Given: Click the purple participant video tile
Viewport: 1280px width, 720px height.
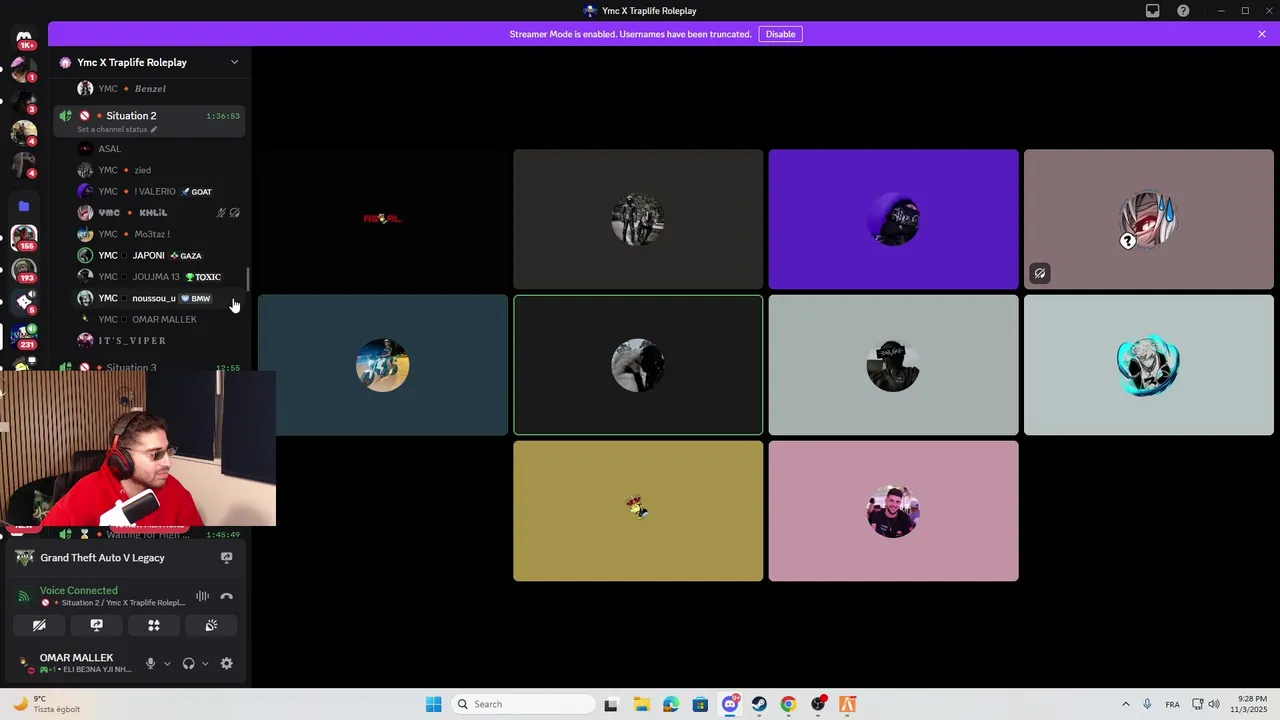Looking at the screenshot, I should 893,219.
